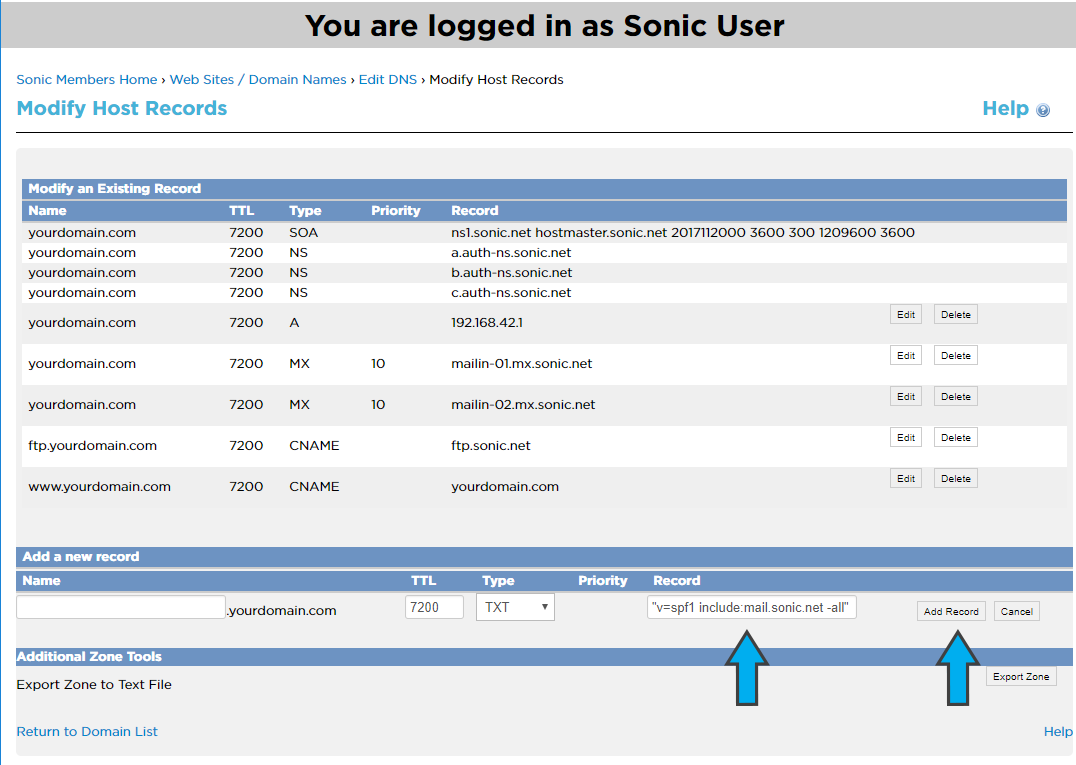Click the new record Name input box

pos(120,606)
